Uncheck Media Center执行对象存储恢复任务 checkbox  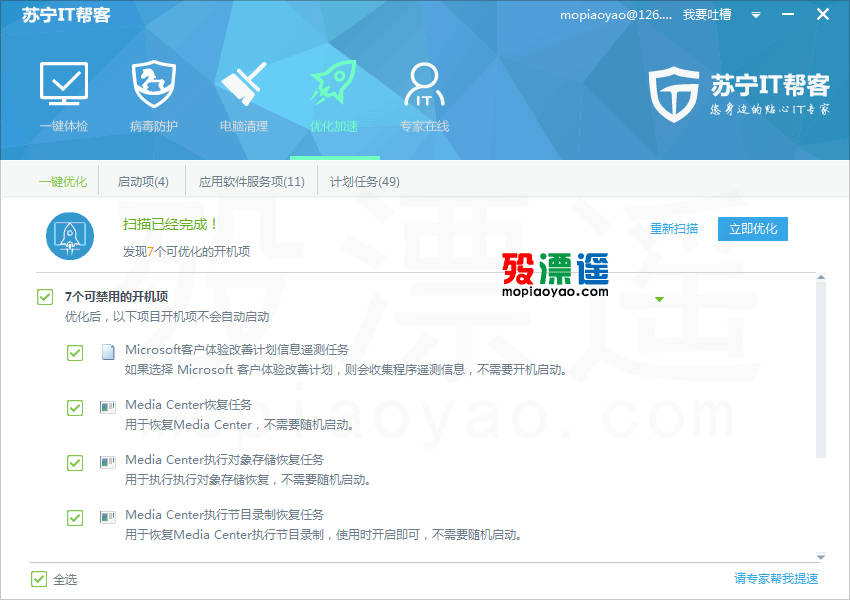point(75,463)
